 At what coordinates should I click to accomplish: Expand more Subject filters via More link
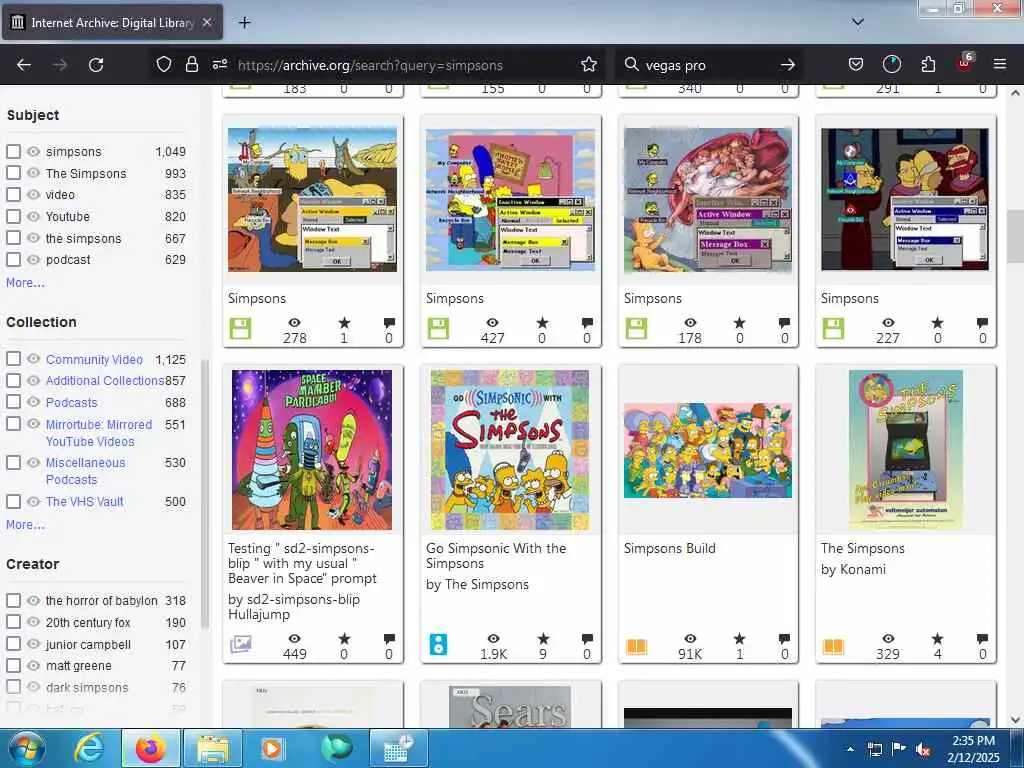(x=25, y=283)
